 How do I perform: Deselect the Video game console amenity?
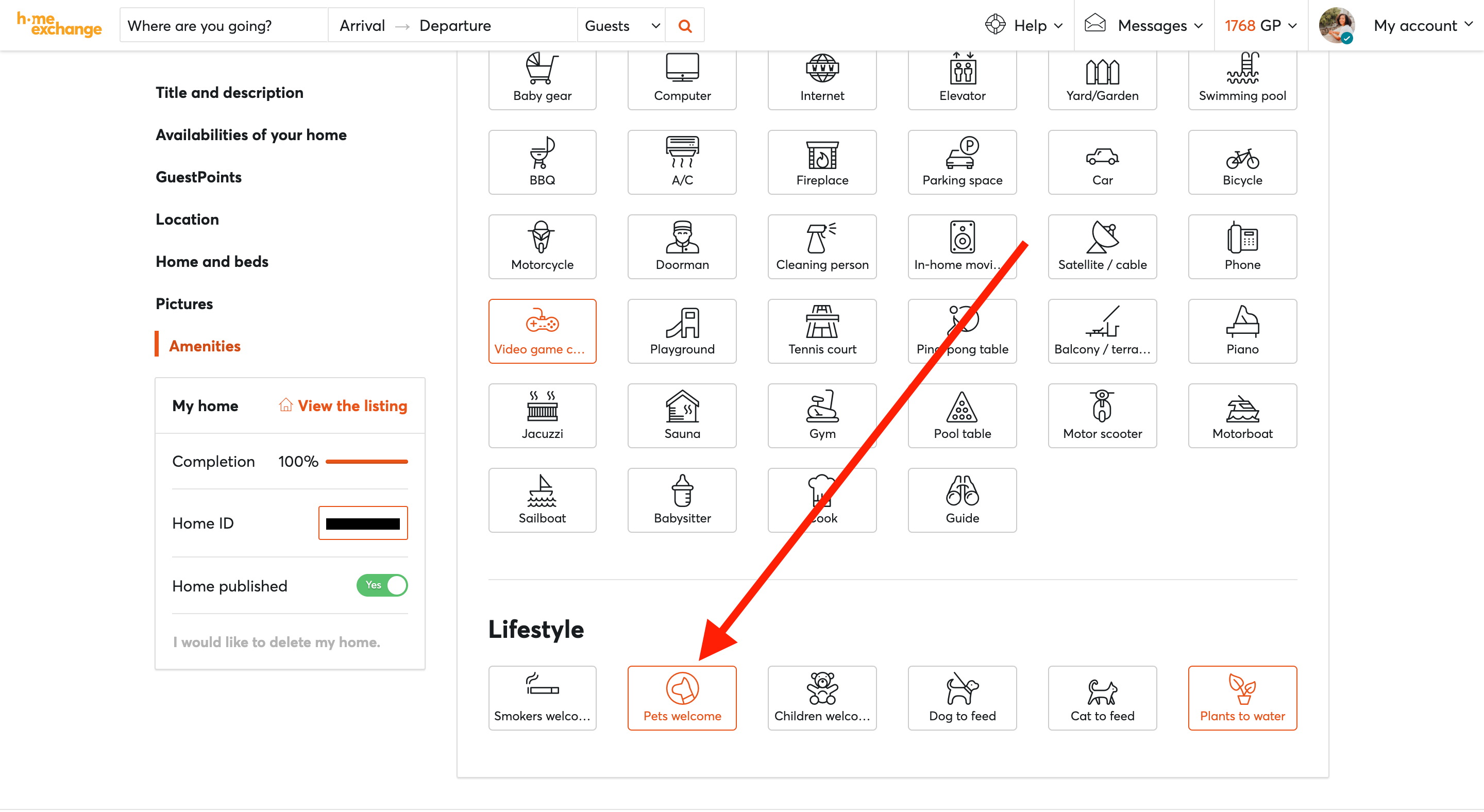542,331
